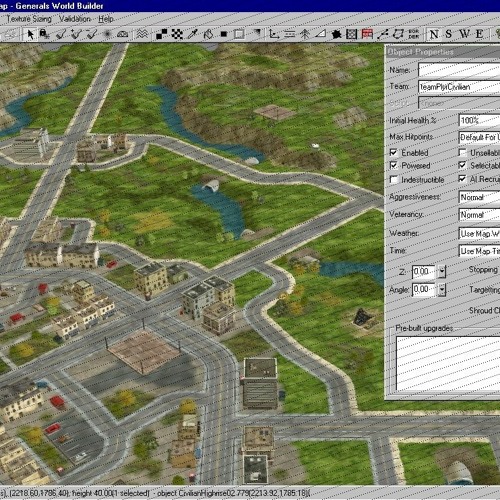Click the Pre-built upgrades list box
500x500 pixels.
point(448,363)
